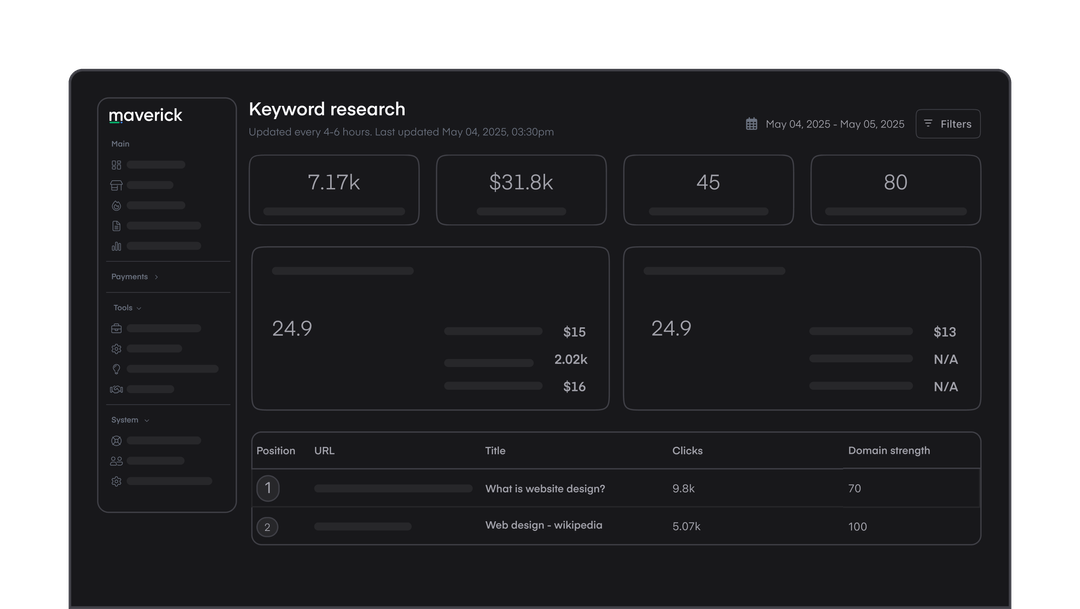Screen dimensions: 1080x609
Task: Open the gear icon under Tools
Action: (116, 349)
